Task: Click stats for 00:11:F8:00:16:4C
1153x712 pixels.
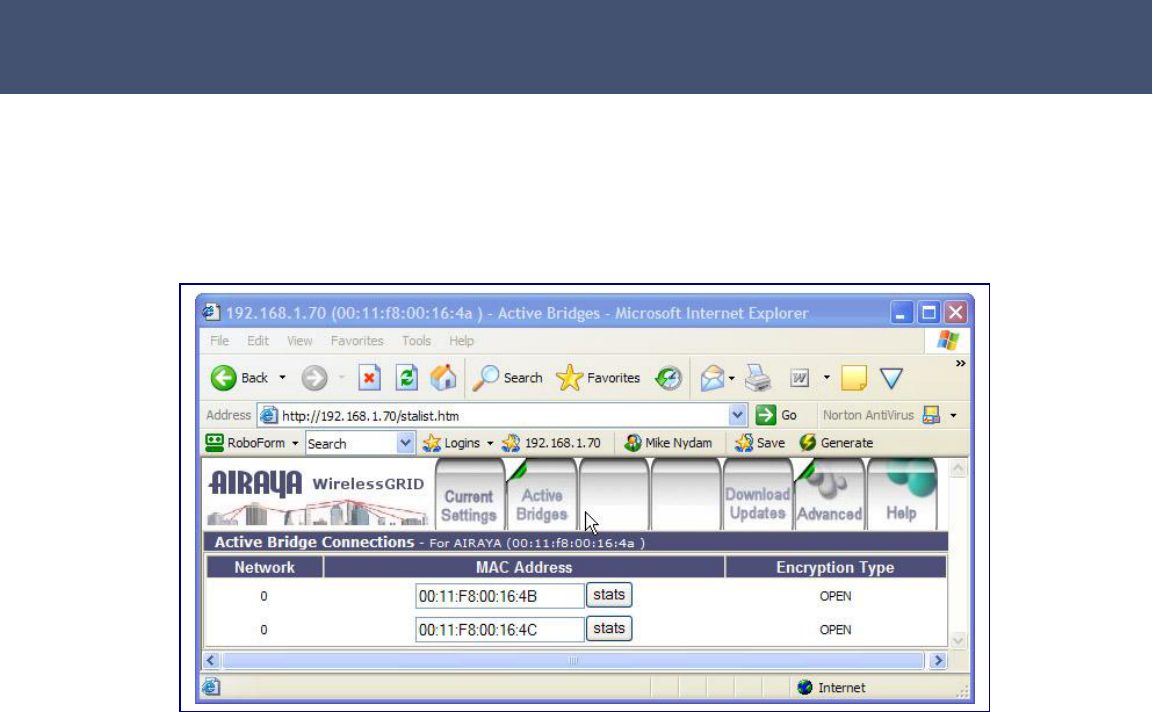Action: pyautogui.click(x=609, y=629)
